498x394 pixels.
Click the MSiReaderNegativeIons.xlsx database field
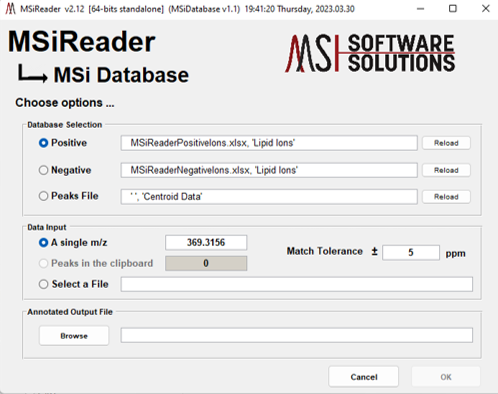click(x=269, y=170)
